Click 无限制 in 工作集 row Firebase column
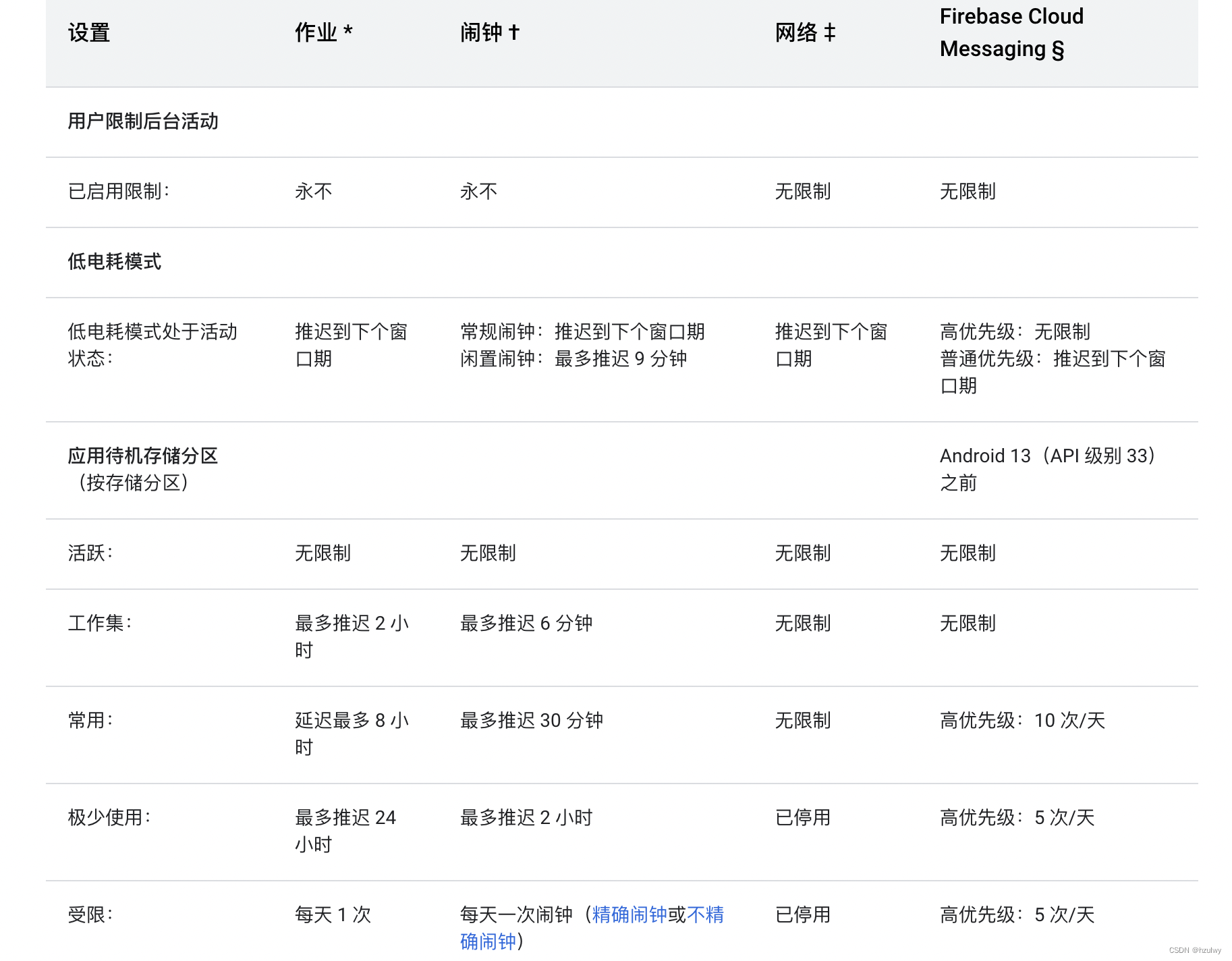Image resolution: width=1232 pixels, height=961 pixels. pos(968,624)
